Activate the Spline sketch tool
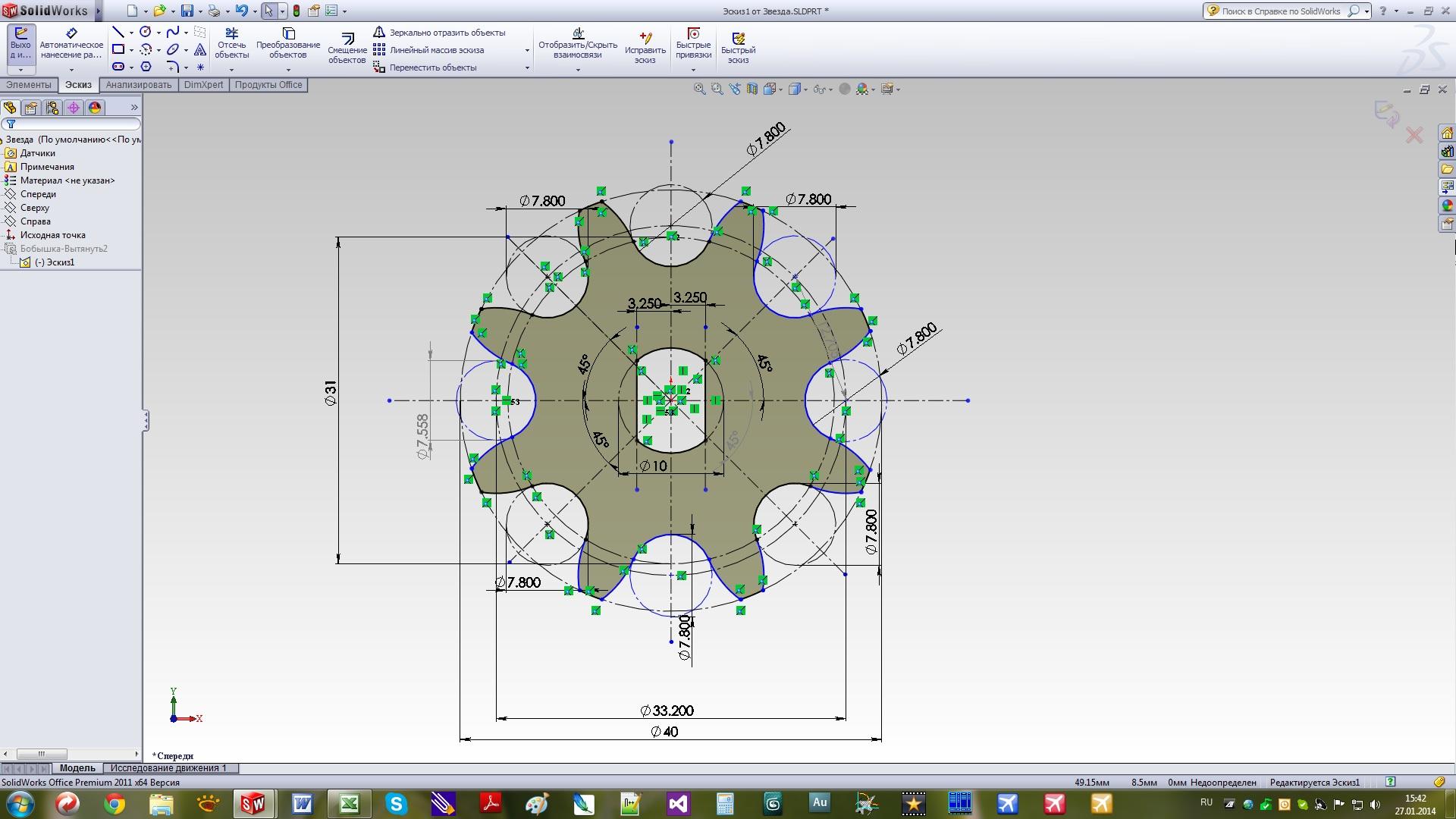Viewport: 1456px width, 819px height. pyautogui.click(x=173, y=32)
